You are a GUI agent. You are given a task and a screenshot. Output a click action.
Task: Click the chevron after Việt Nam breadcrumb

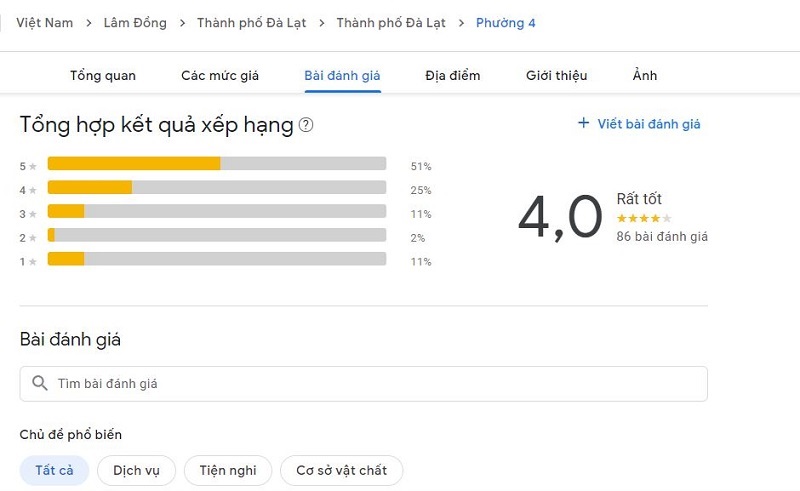[x=89, y=23]
